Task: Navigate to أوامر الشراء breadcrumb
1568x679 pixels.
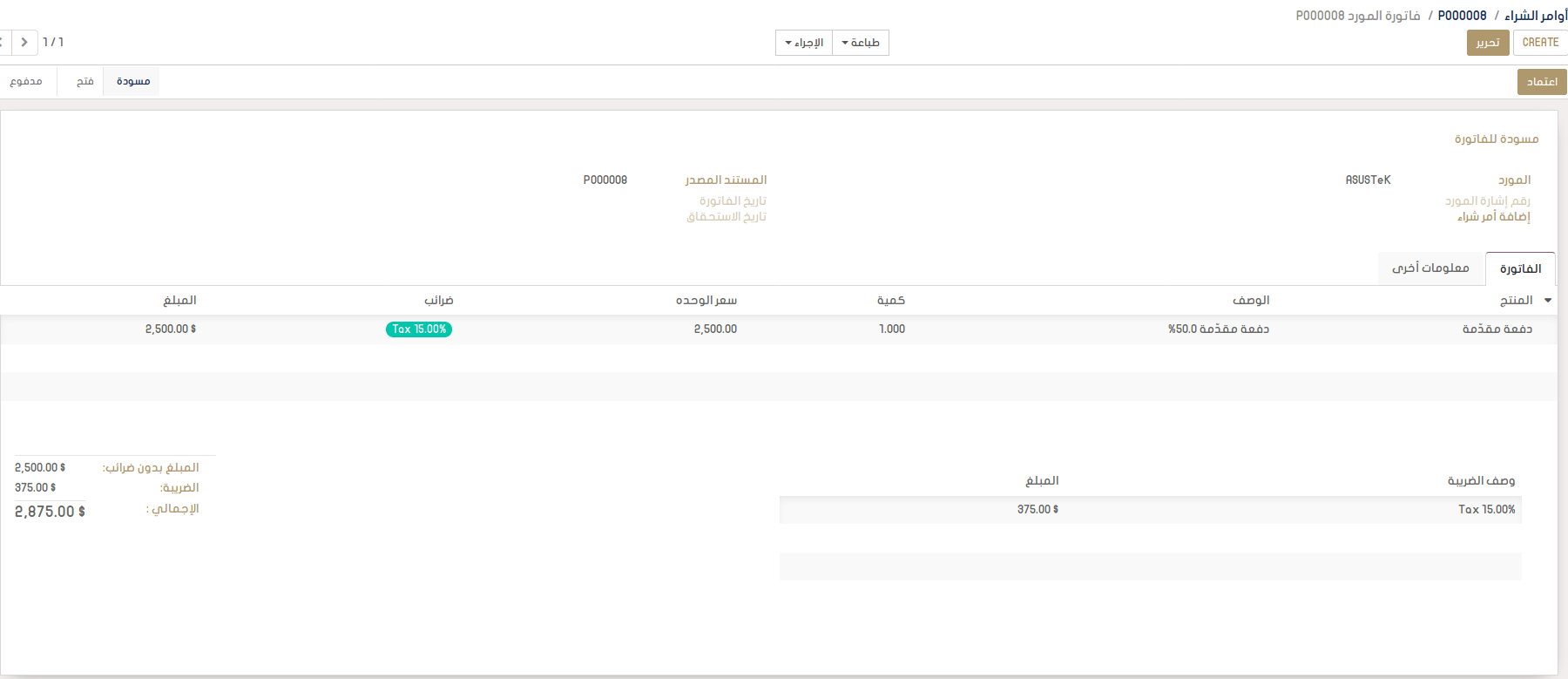Action: 1536,16
